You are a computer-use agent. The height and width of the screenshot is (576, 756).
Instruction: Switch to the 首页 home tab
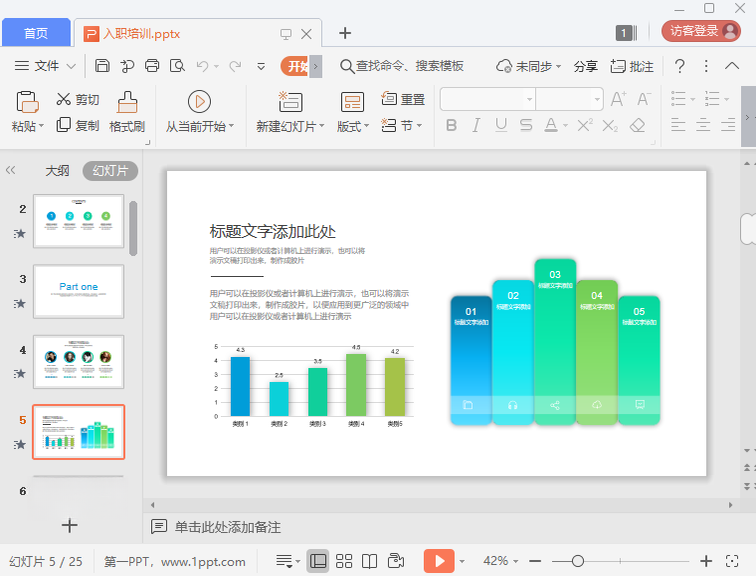36,33
